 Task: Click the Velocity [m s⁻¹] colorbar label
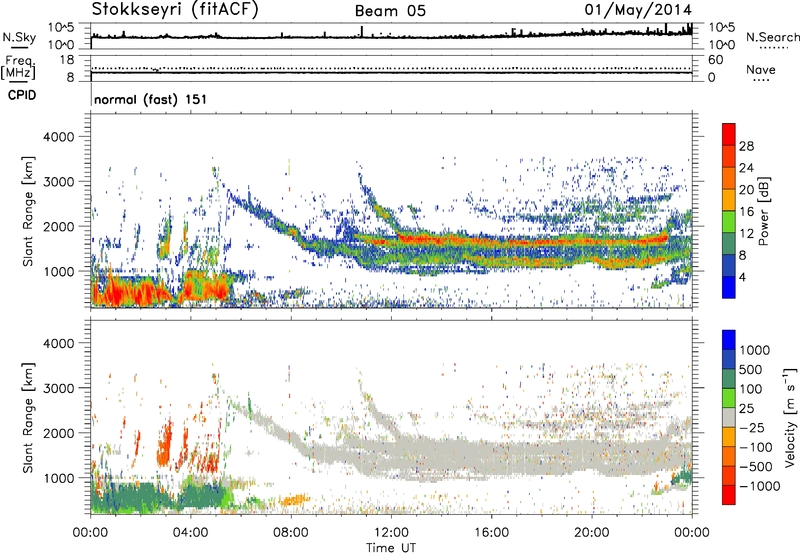tap(790, 417)
